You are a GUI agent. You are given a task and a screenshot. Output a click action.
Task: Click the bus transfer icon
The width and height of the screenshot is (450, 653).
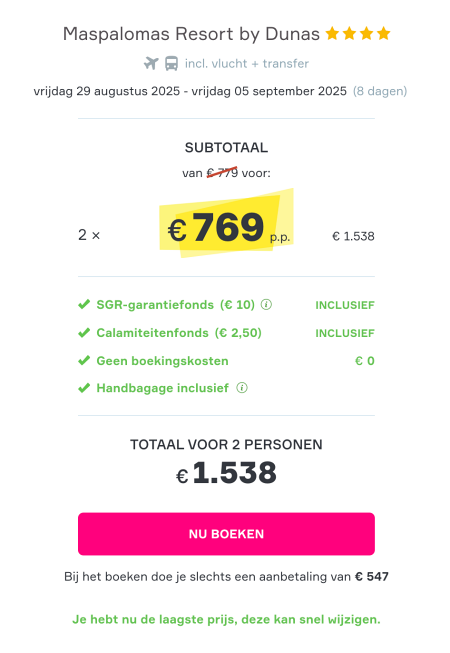click(172, 64)
